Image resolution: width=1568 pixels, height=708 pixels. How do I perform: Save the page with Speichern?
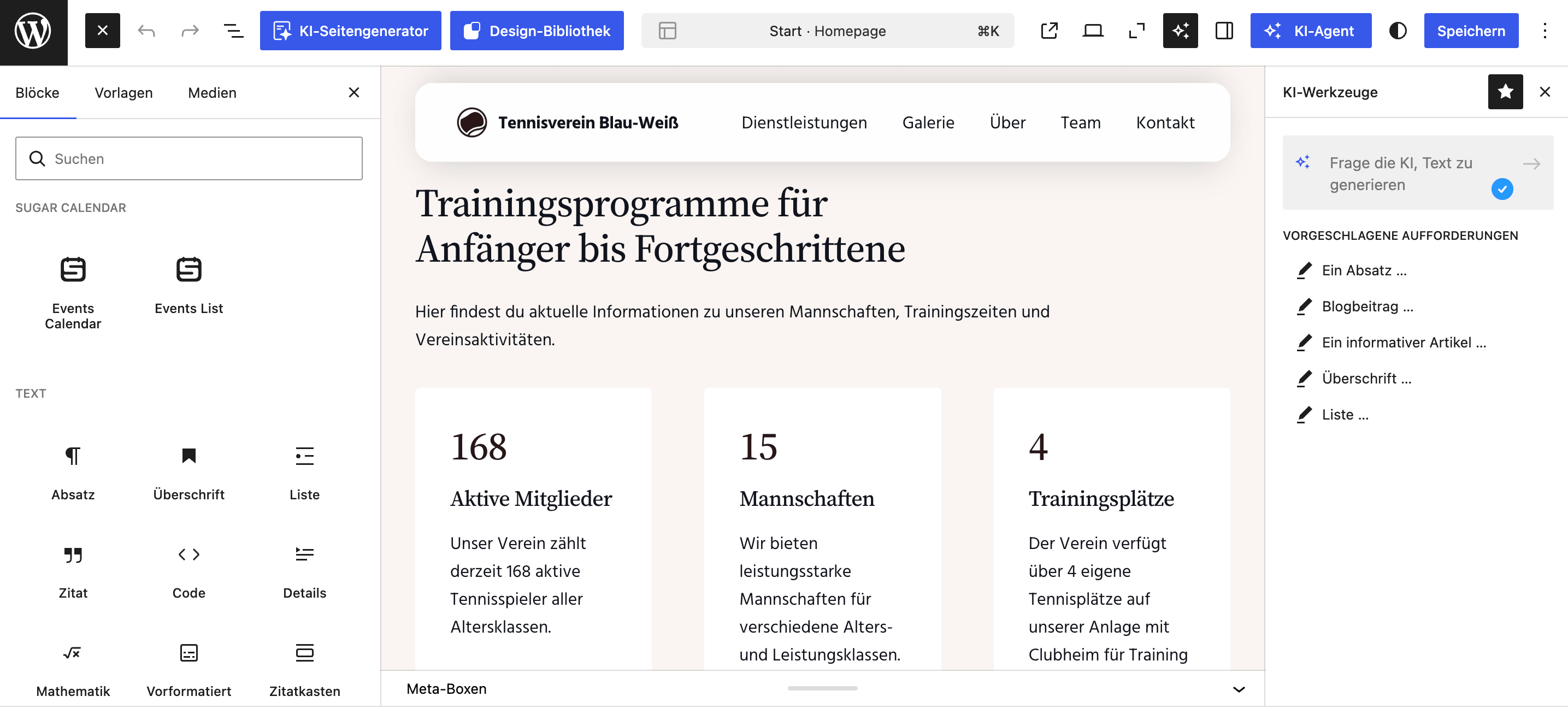[1471, 31]
